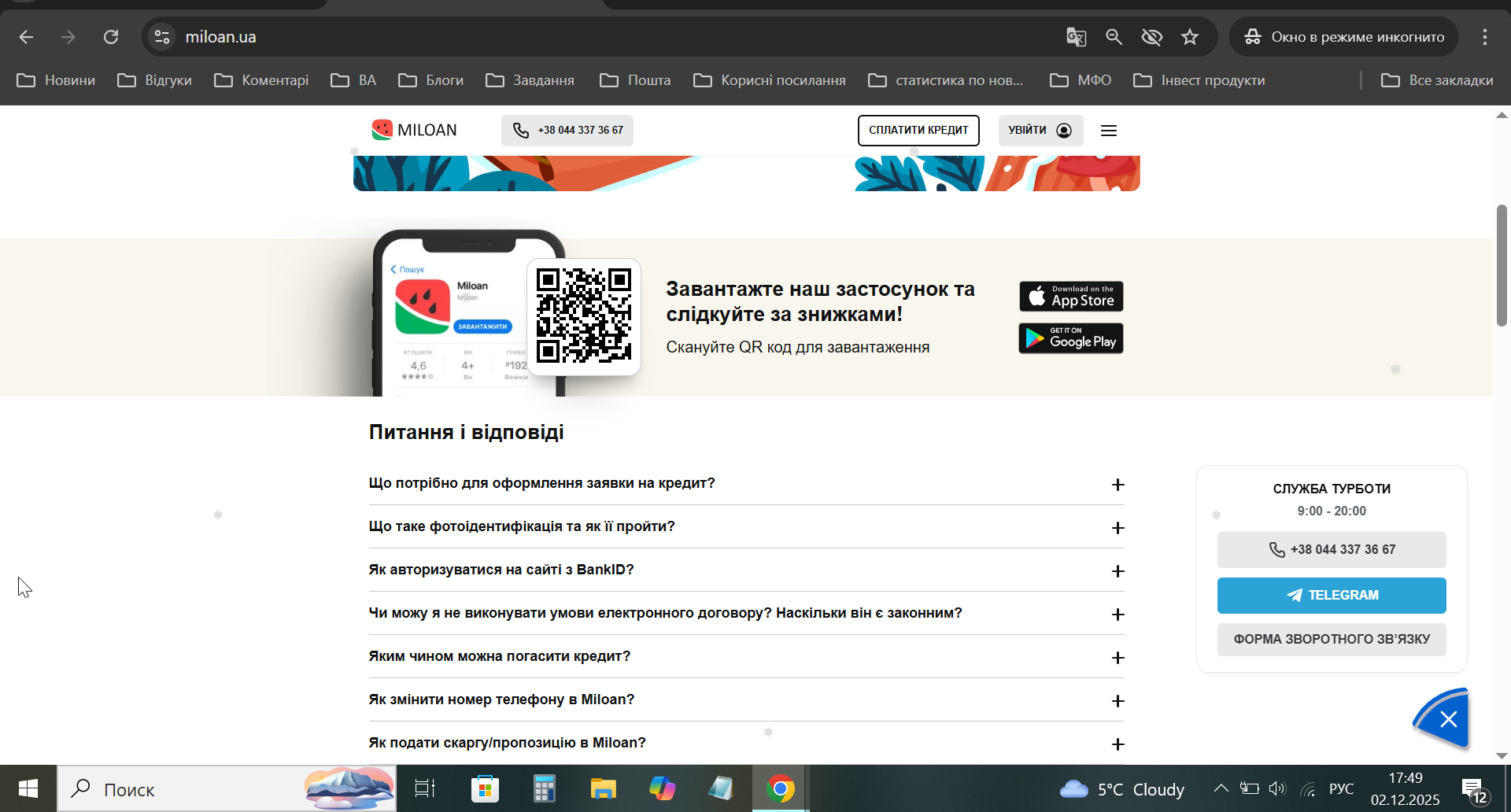Open File Explorer from the taskbar
Screen dimensions: 1511x812
coord(603,788)
